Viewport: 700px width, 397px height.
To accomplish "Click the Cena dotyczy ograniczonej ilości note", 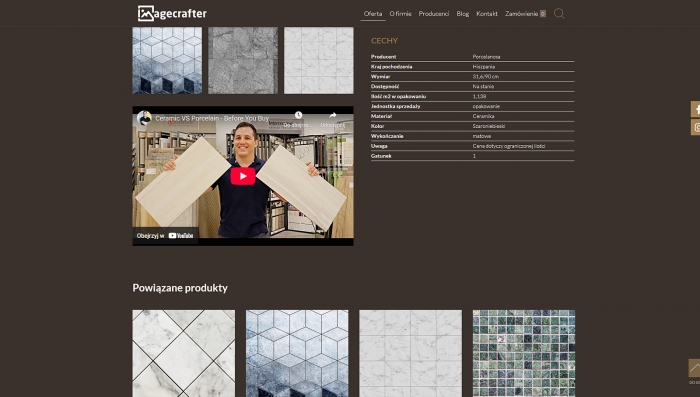I will click(x=509, y=146).
